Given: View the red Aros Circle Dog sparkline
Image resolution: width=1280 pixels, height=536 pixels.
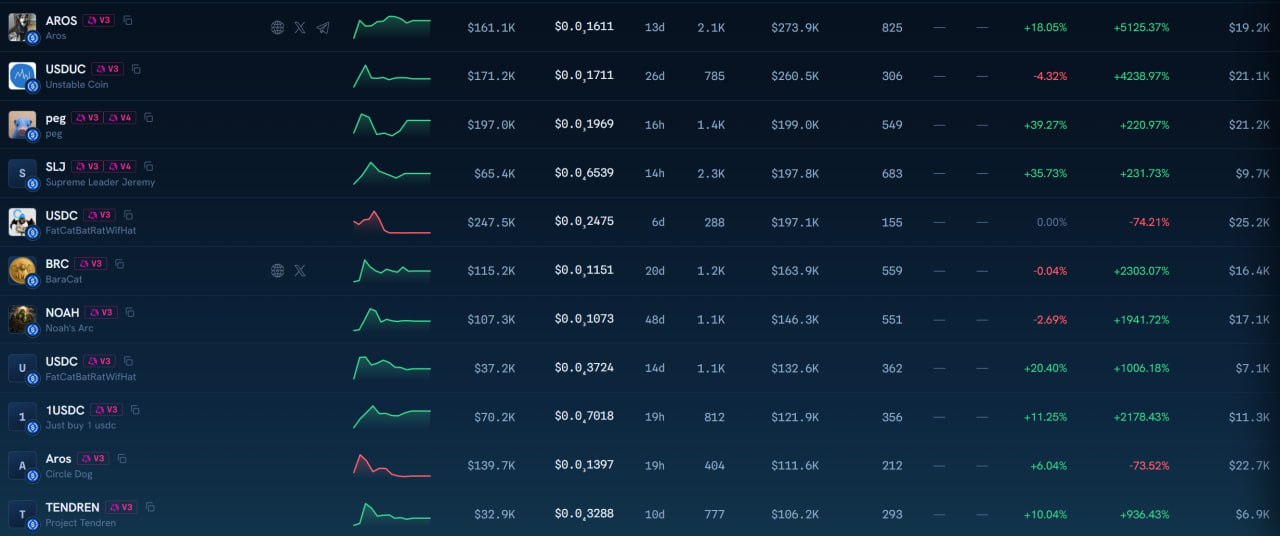Looking at the screenshot, I should (392, 466).
